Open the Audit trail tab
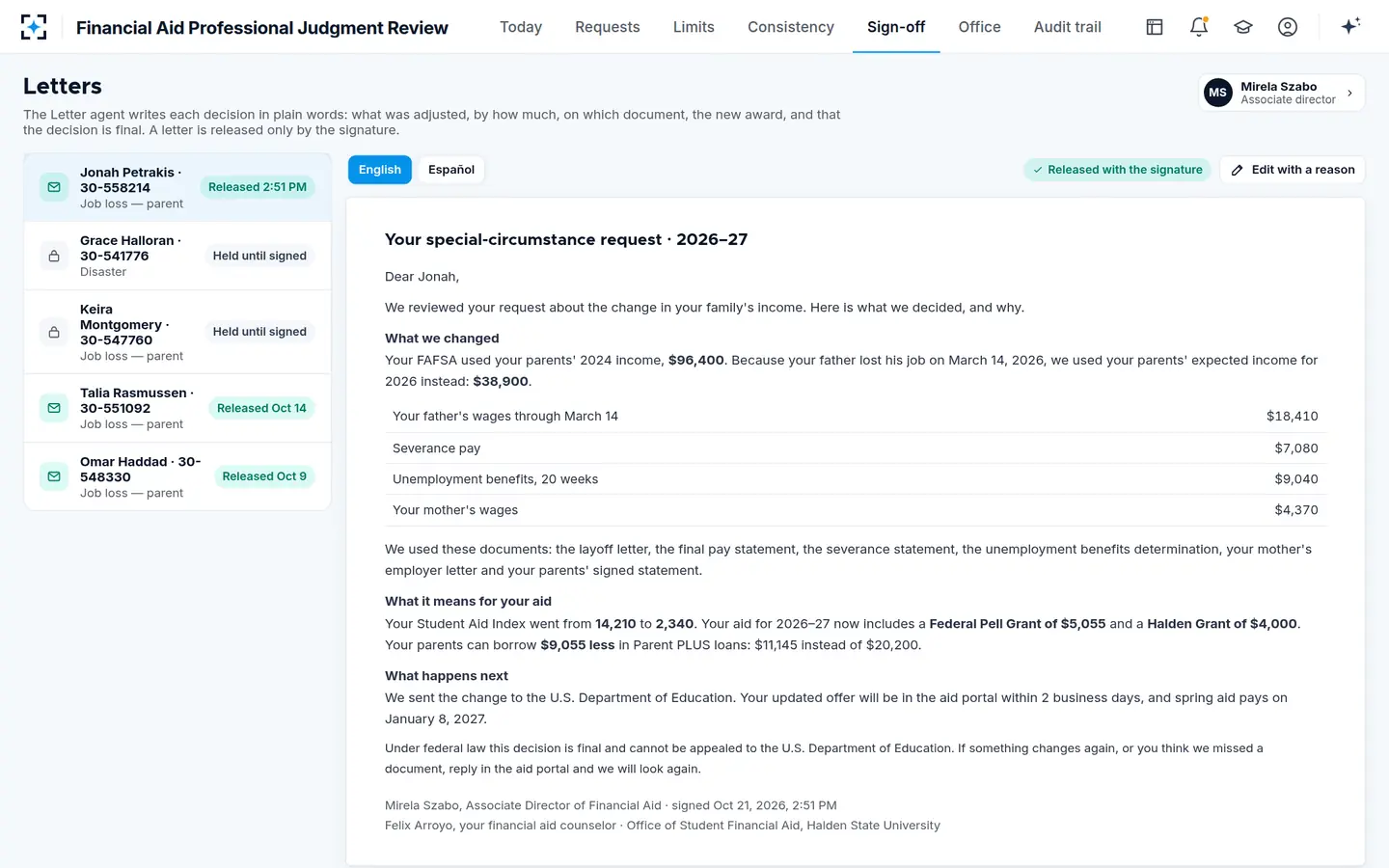 click(x=1068, y=27)
